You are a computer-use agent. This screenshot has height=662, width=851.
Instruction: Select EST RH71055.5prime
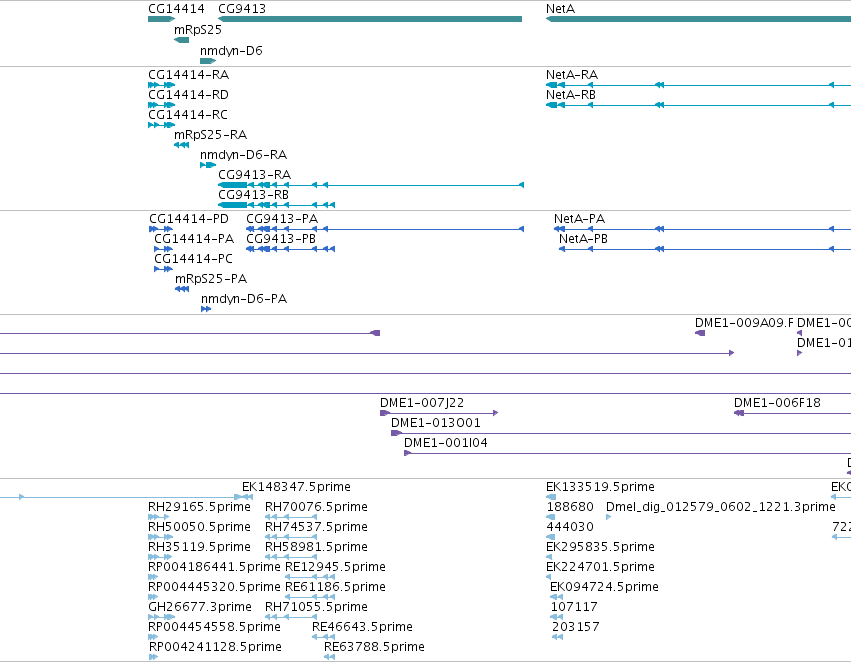tap(316, 607)
